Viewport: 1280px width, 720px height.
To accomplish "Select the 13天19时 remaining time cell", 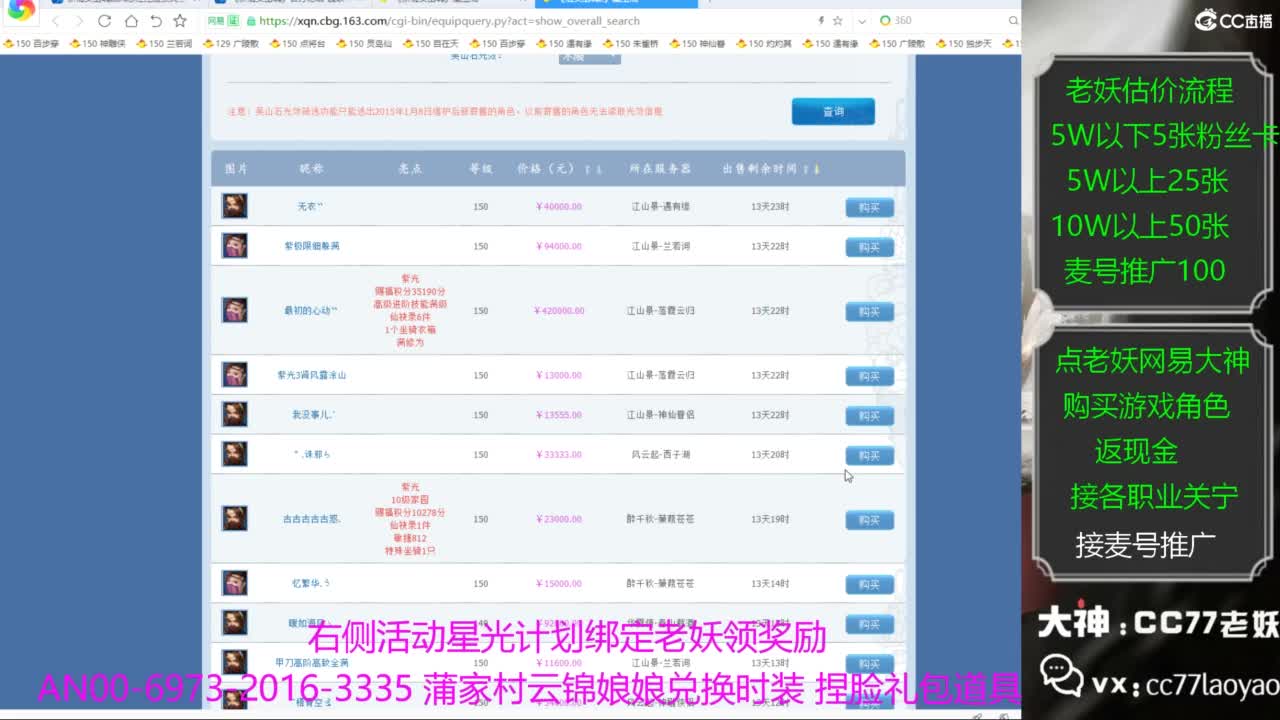I will click(x=770, y=520).
